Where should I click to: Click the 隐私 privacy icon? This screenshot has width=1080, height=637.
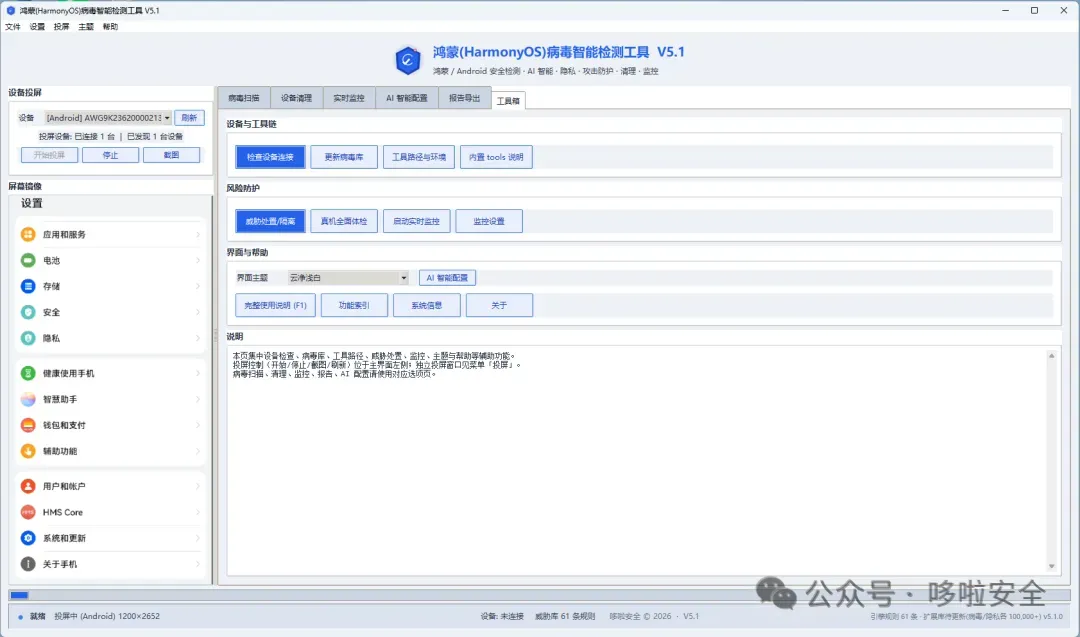pyautogui.click(x=28, y=338)
